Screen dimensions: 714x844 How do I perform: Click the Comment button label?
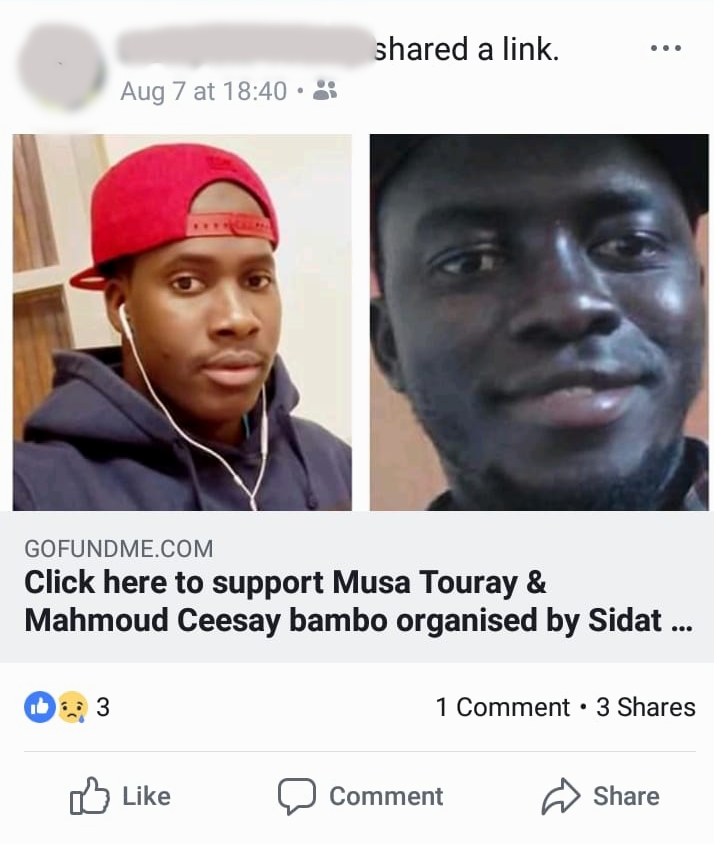386,796
